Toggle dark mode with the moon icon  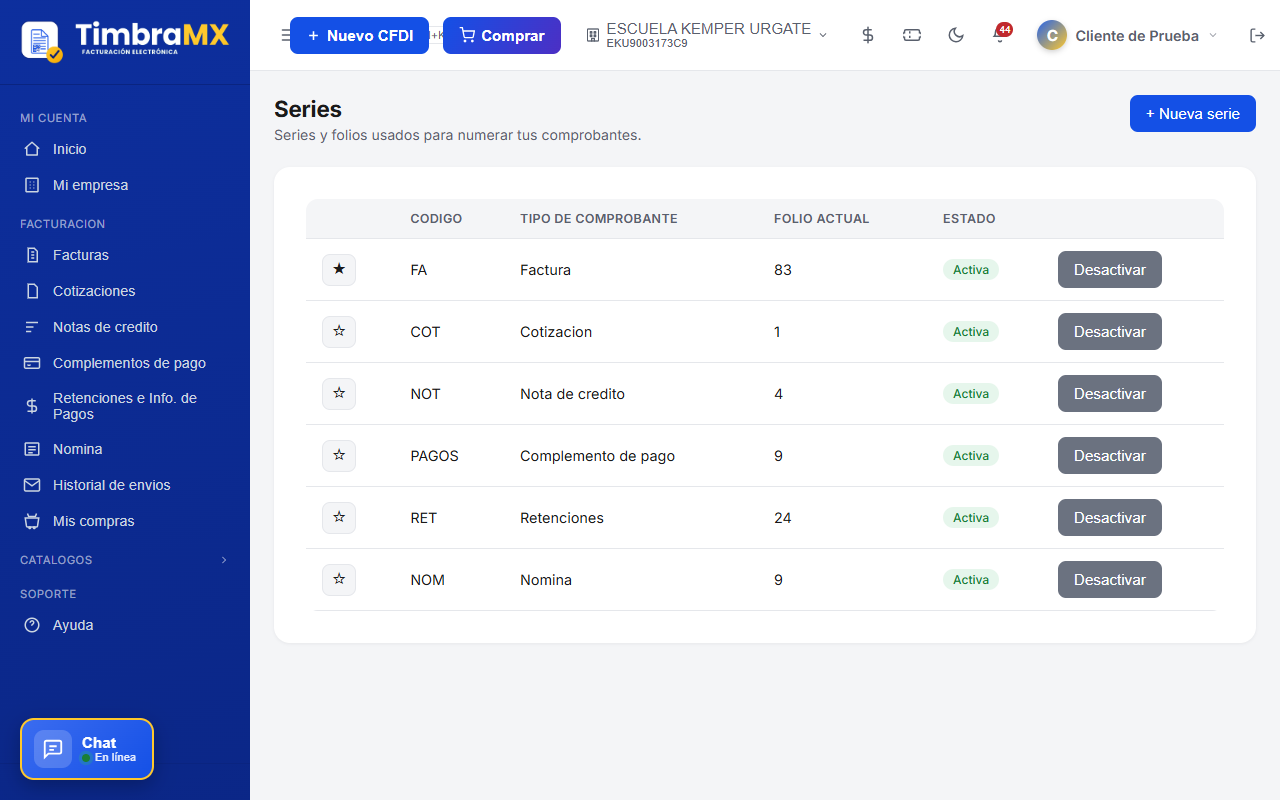click(956, 35)
